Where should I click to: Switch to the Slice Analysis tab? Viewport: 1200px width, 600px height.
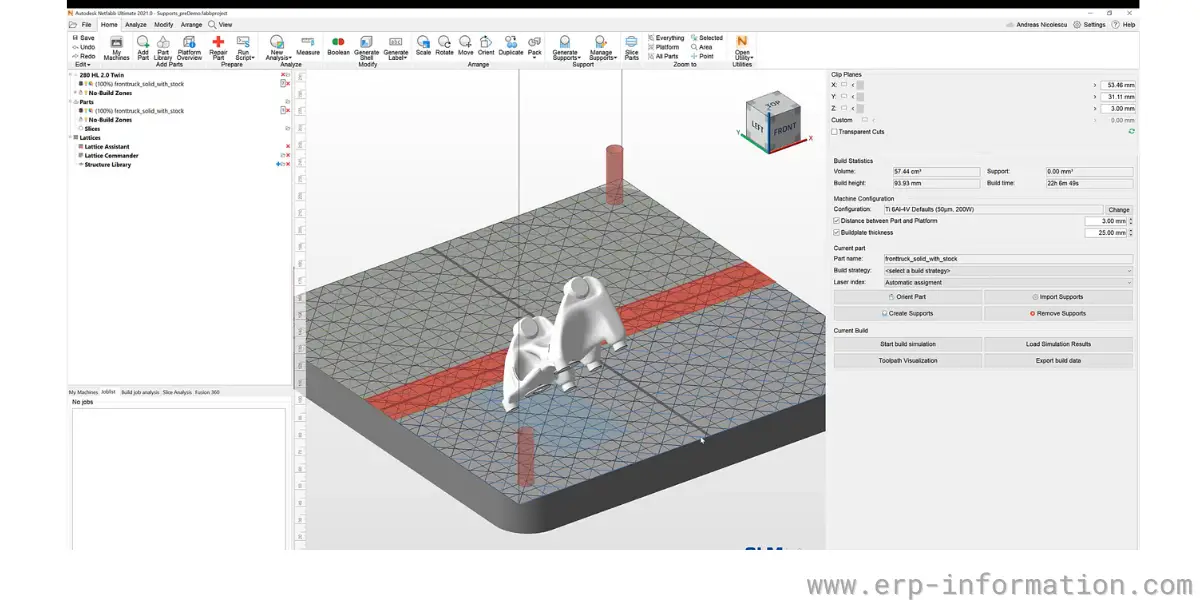pos(177,392)
